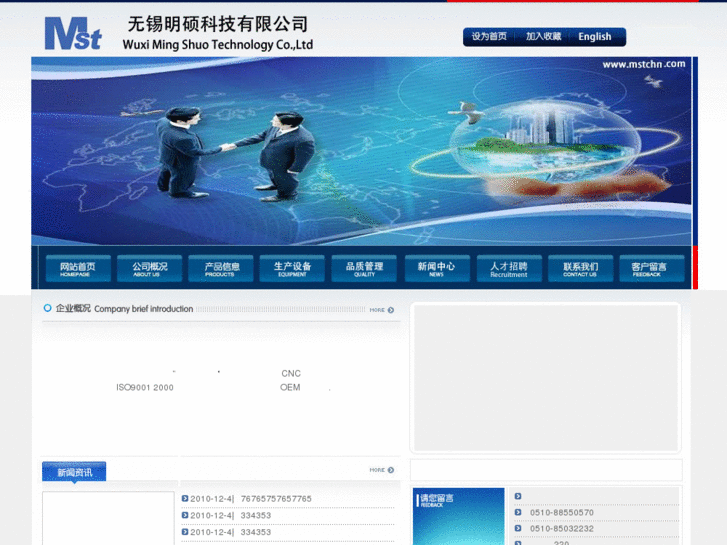The width and height of the screenshot is (727, 545).
Task: Click the ISO9001 2000 text
Action: coord(145,387)
